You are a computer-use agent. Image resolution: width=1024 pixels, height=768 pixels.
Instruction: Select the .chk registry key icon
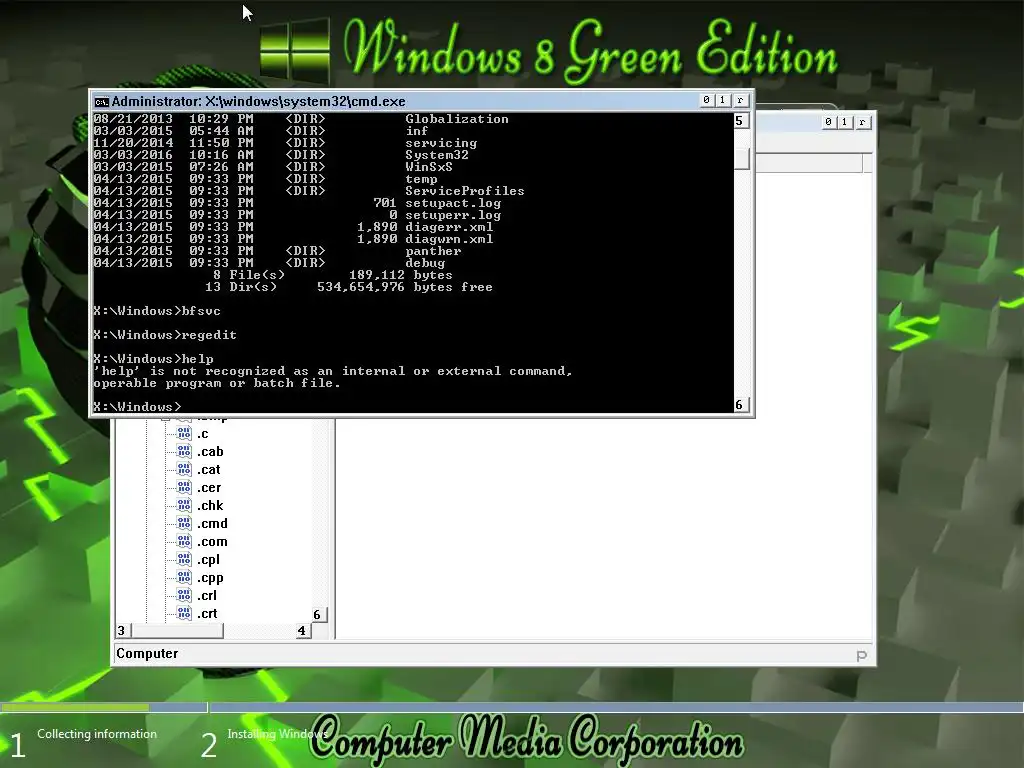(x=184, y=505)
